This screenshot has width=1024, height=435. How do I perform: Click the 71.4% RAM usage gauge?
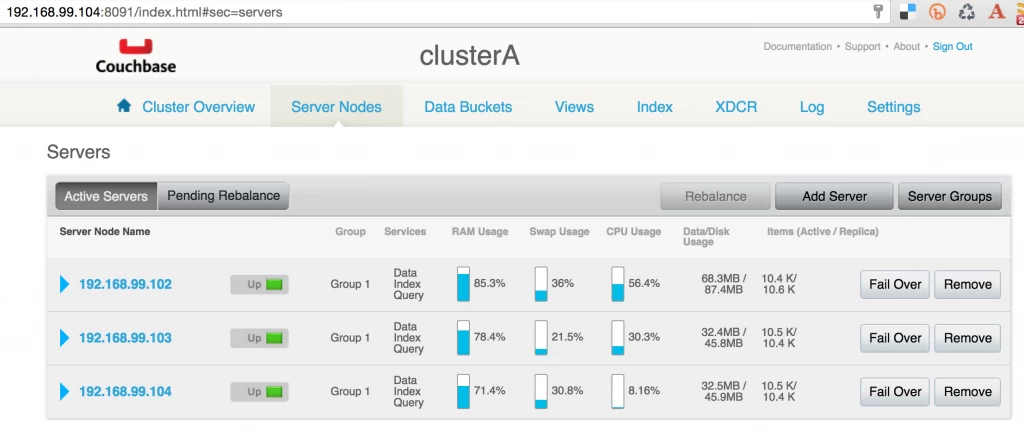click(463, 391)
